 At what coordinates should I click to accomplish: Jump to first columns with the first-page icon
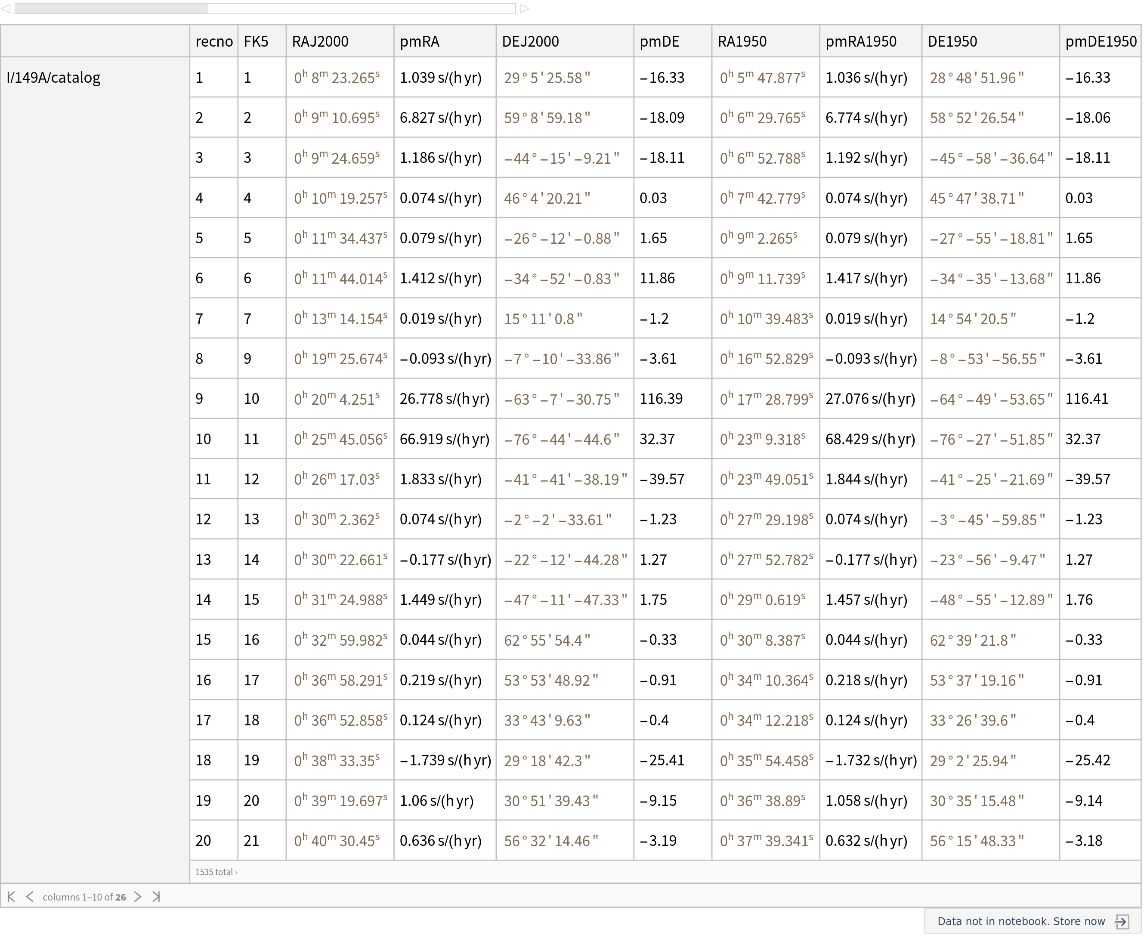(11, 897)
